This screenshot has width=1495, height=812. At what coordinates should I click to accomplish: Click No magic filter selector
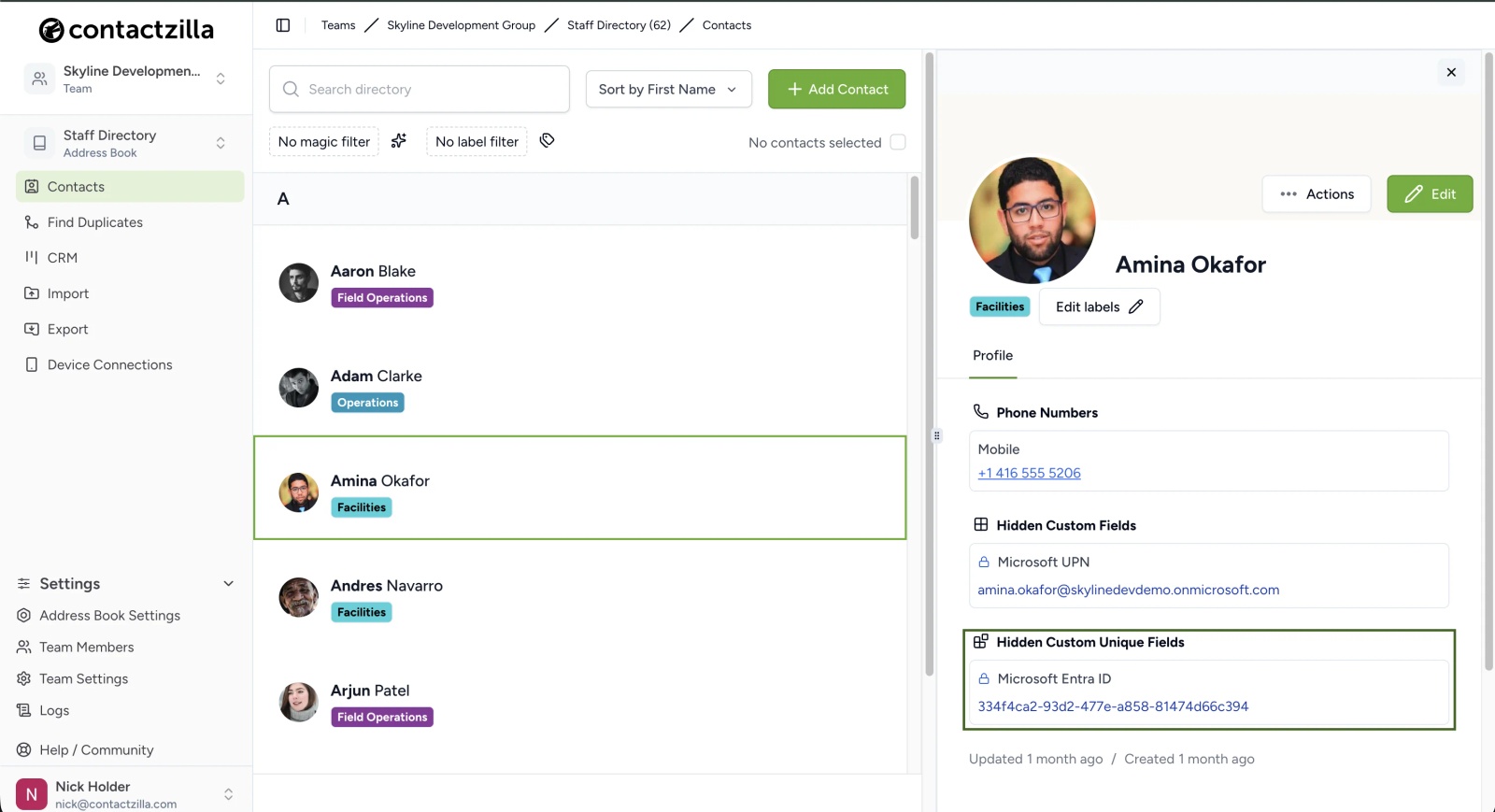point(324,142)
